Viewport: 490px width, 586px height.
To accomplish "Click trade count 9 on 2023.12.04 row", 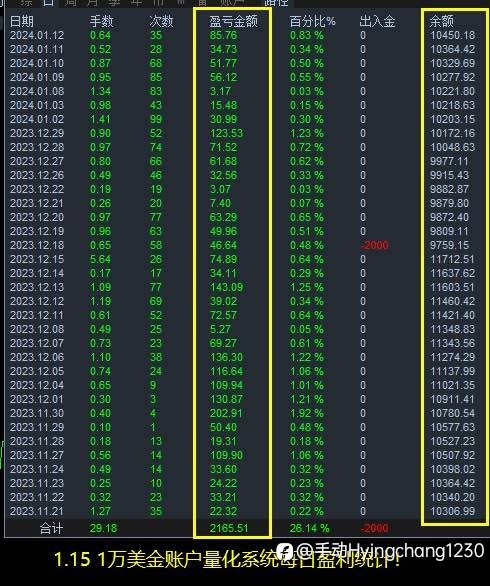I will (x=153, y=385).
